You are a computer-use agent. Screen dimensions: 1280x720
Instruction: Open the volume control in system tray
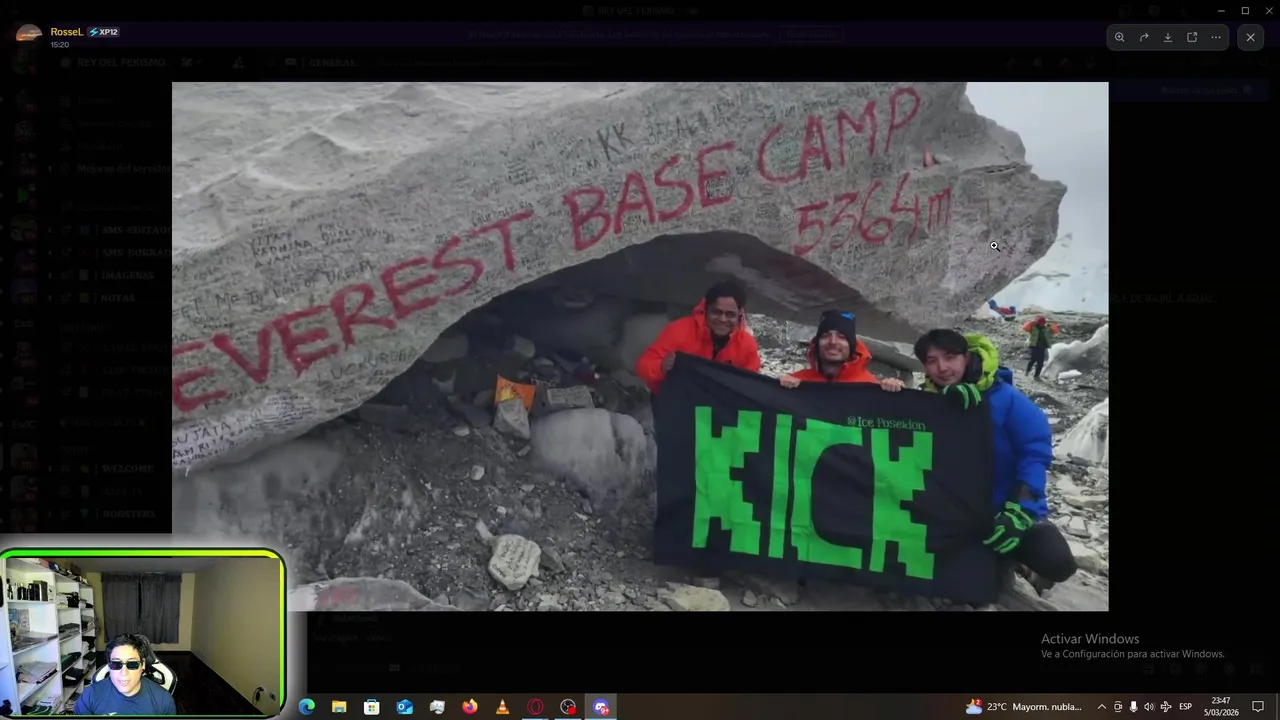(1148, 707)
